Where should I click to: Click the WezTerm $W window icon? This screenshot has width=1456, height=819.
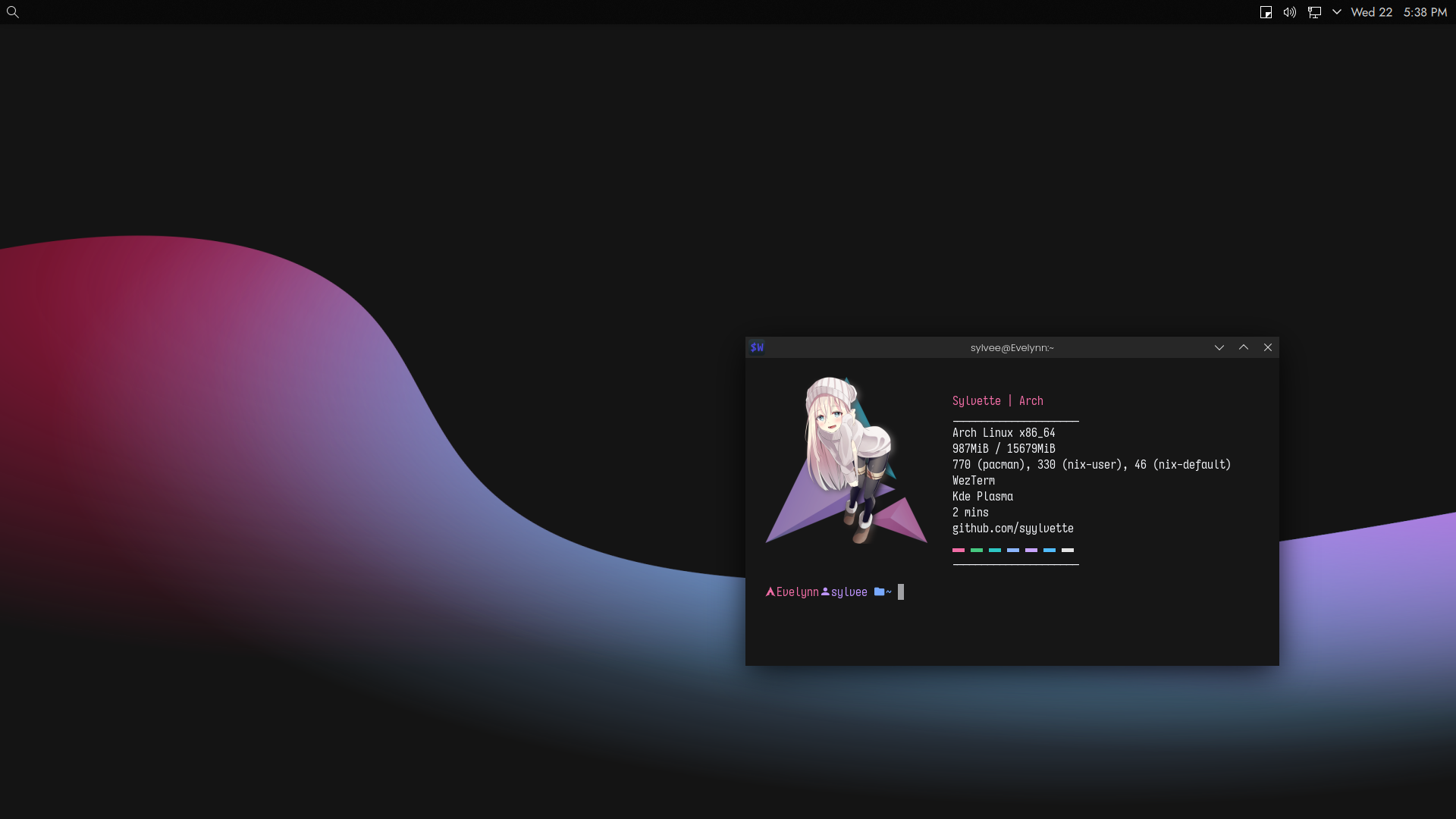757,347
